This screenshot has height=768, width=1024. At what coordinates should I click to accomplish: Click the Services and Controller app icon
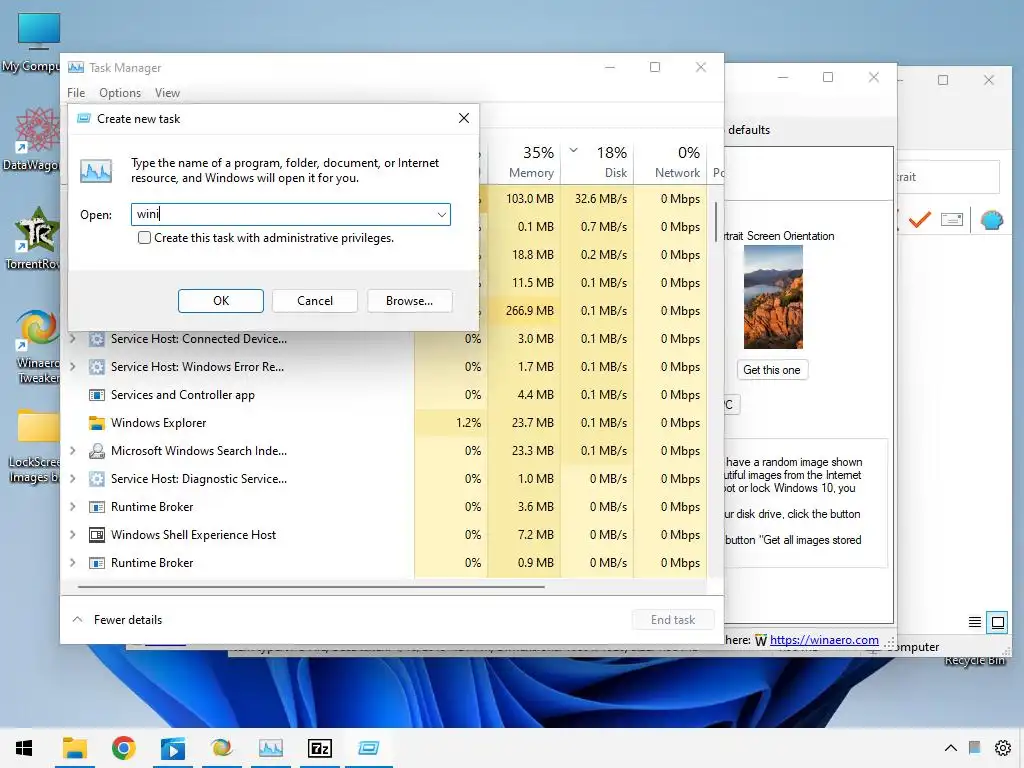[97, 395]
